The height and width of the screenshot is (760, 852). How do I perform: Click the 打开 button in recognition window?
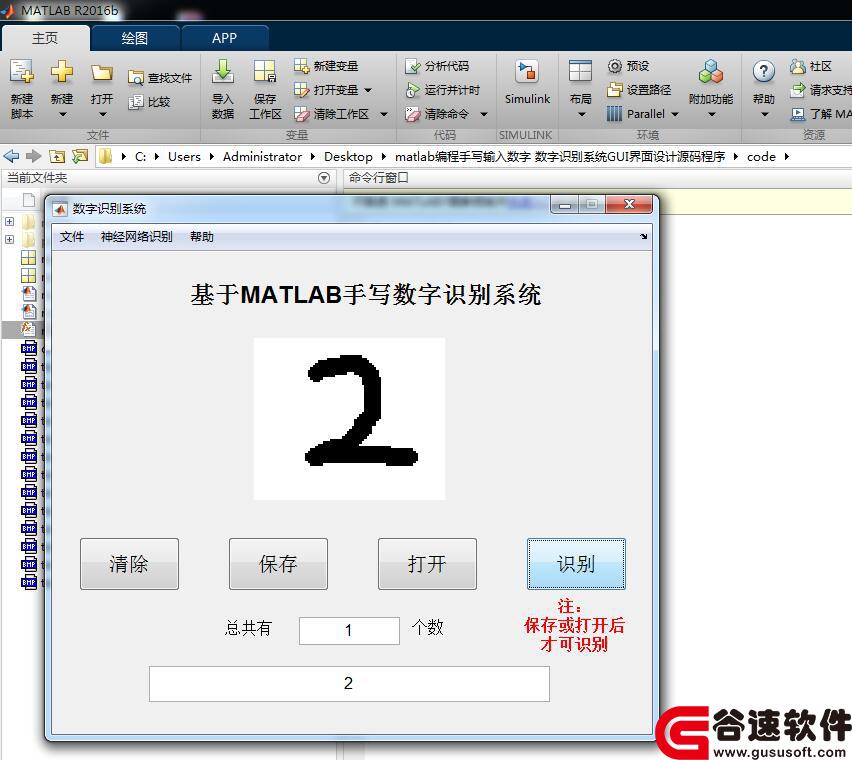(x=427, y=564)
